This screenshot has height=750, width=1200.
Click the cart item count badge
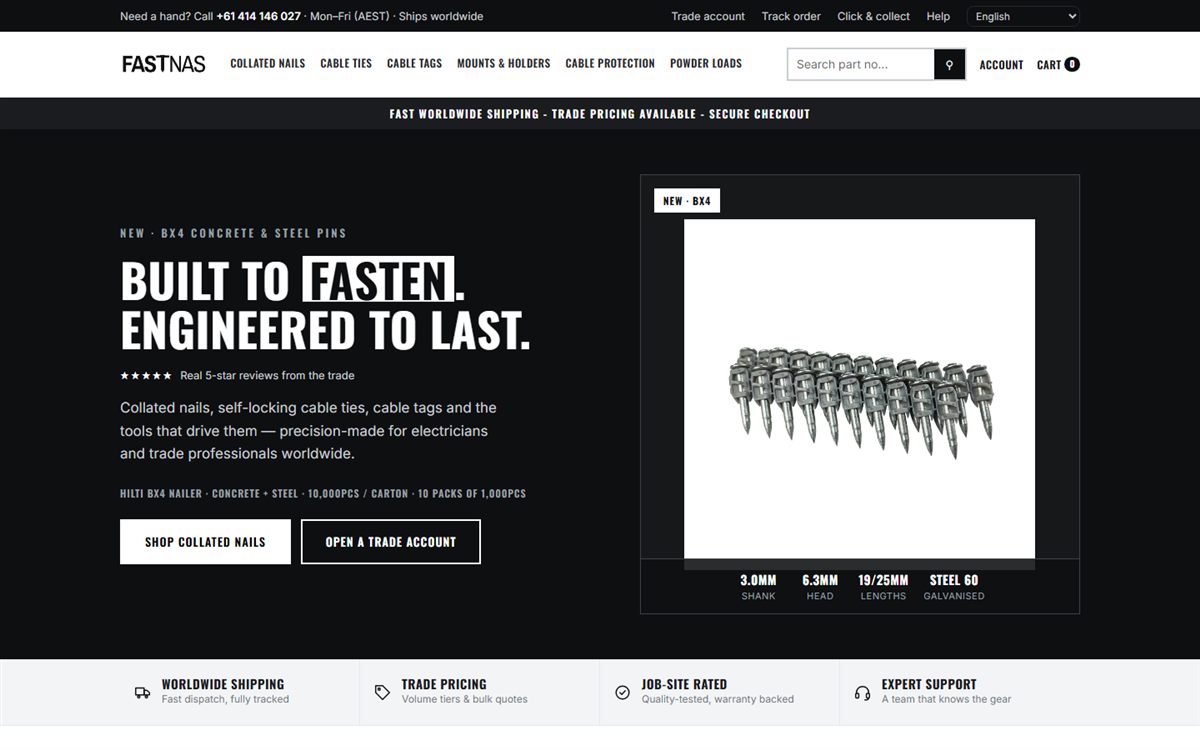[1072, 64]
